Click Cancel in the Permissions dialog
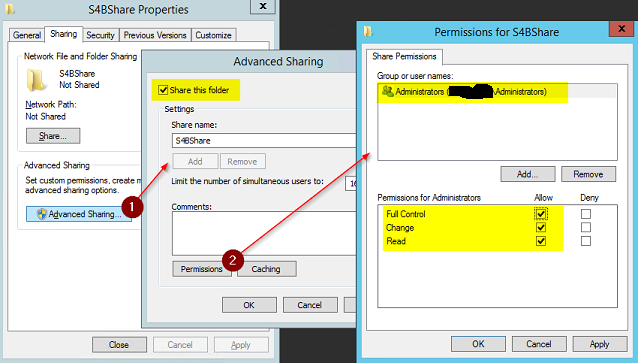The height and width of the screenshot is (363, 638). (x=539, y=344)
